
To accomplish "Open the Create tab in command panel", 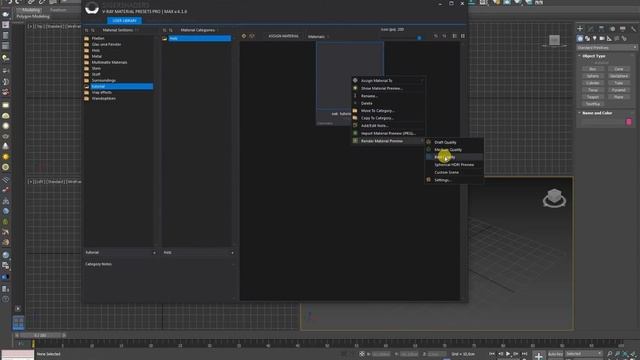I will coord(580,29).
